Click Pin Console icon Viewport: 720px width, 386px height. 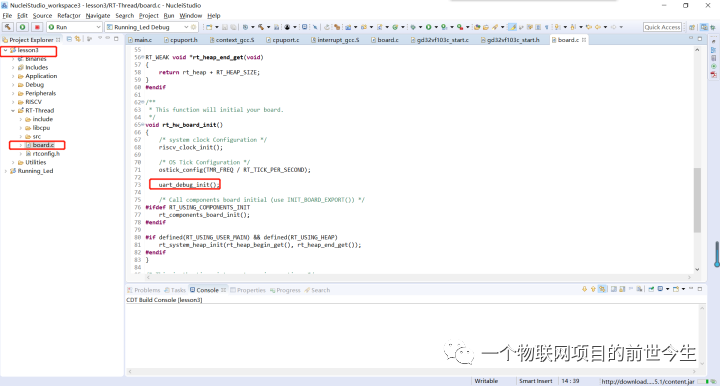click(651, 289)
